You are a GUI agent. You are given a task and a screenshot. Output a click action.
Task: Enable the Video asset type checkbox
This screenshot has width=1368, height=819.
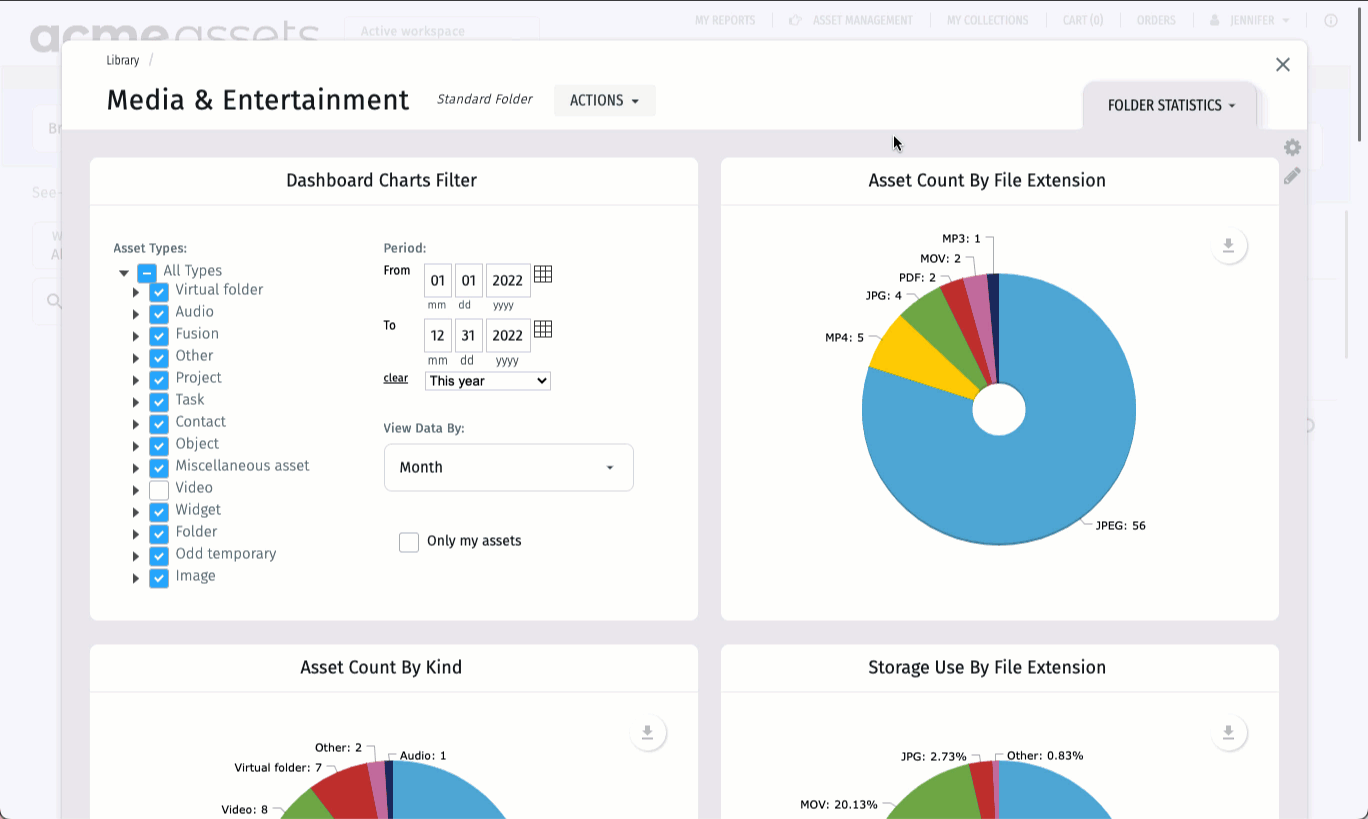point(159,490)
